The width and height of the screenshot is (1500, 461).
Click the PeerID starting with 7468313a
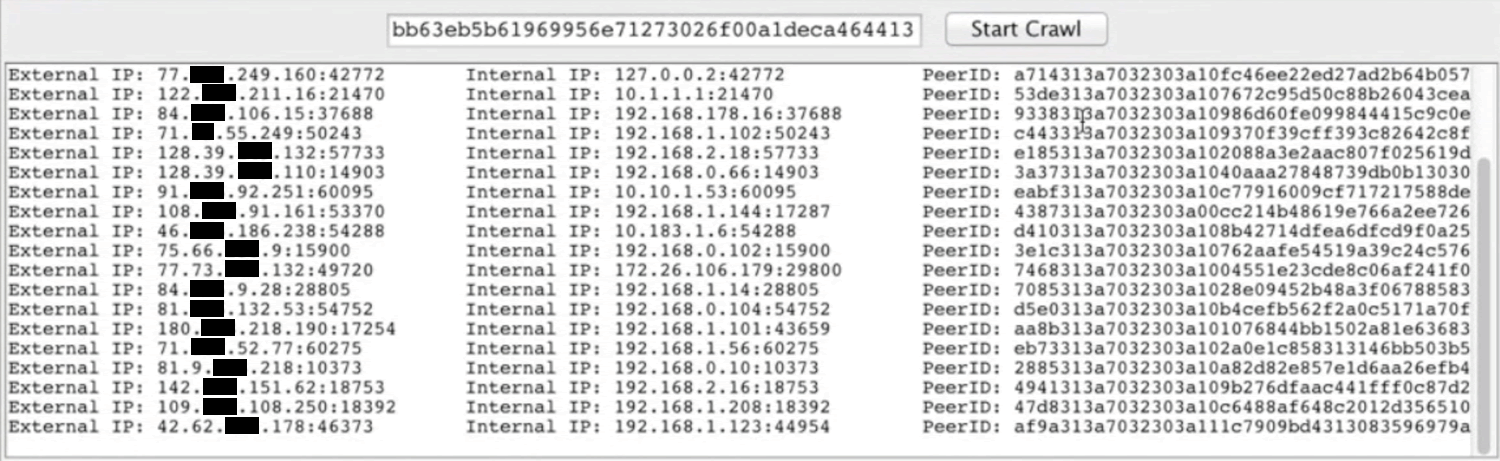click(x=1196, y=270)
